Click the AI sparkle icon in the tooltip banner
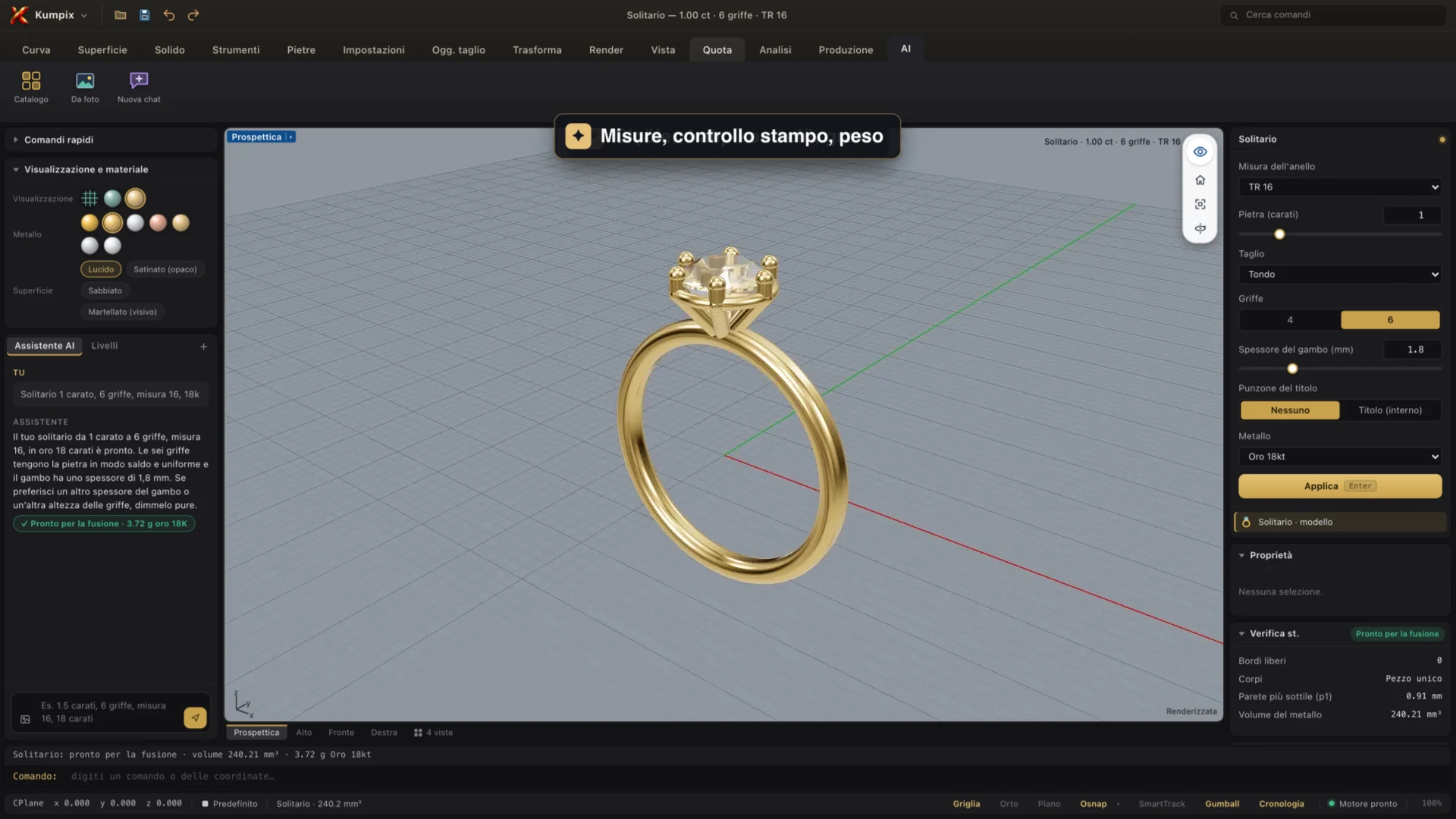The width and height of the screenshot is (1456, 819). (x=578, y=136)
